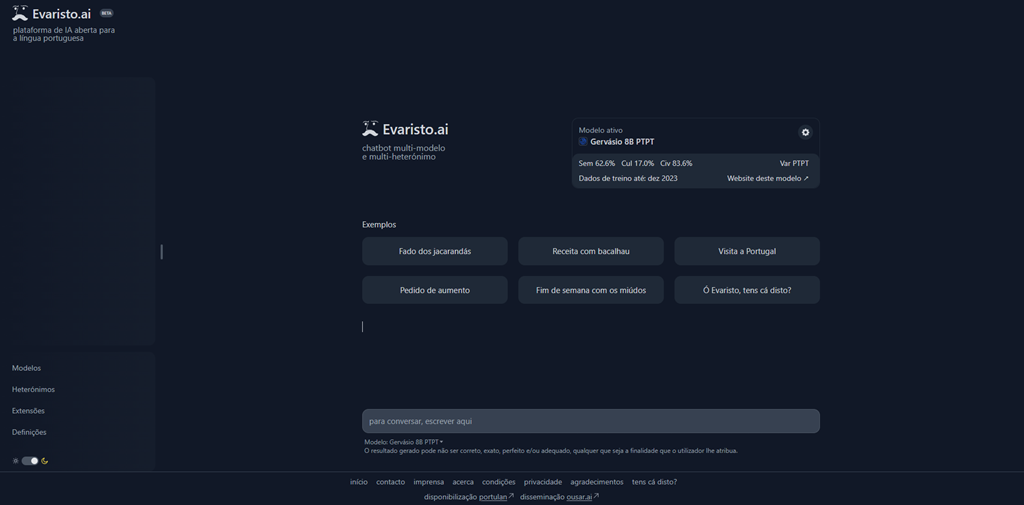Viewport: 1024px width, 505px height.
Task: Open model settings gear icon
Action: point(805,133)
